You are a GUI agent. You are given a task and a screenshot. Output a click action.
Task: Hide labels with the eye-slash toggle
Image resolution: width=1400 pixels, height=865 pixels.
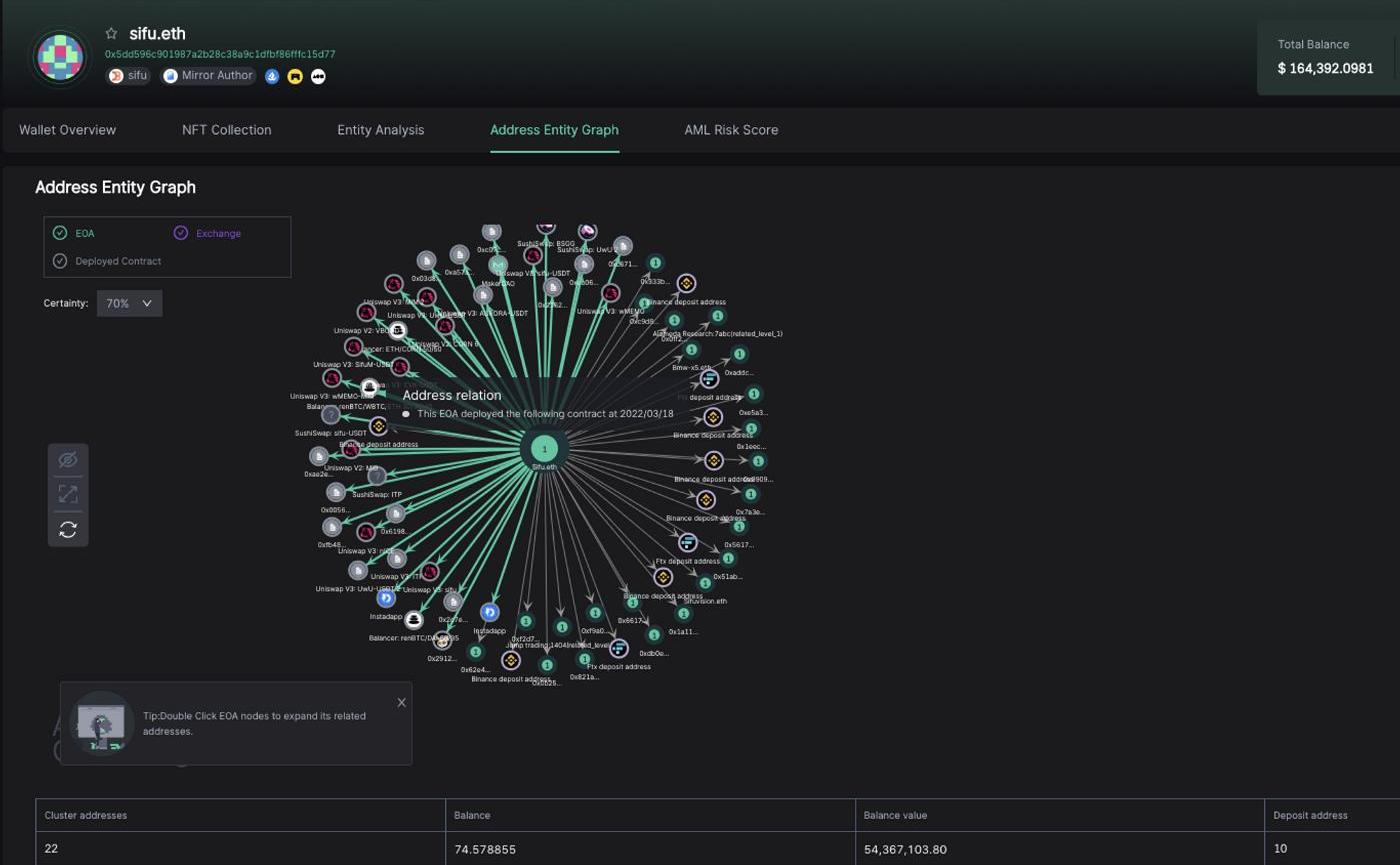click(x=68, y=460)
